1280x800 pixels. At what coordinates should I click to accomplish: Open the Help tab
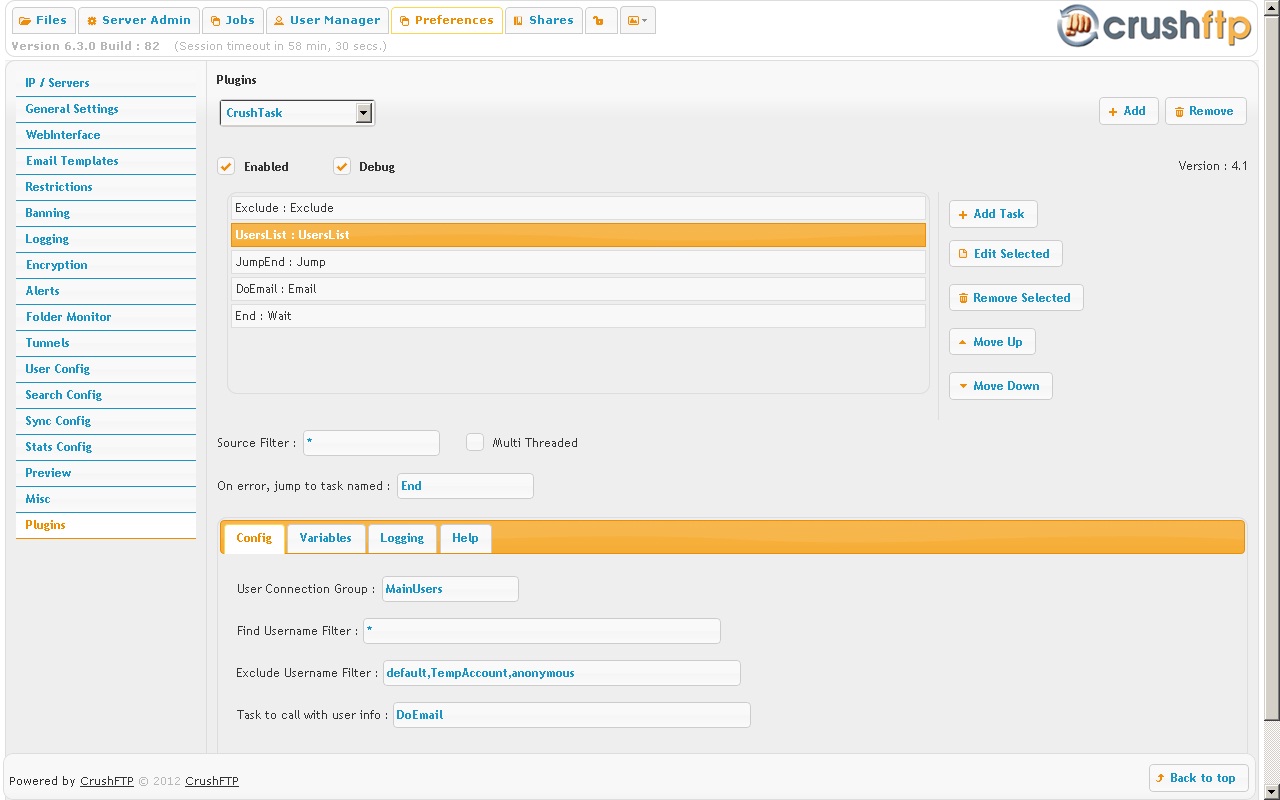point(465,538)
